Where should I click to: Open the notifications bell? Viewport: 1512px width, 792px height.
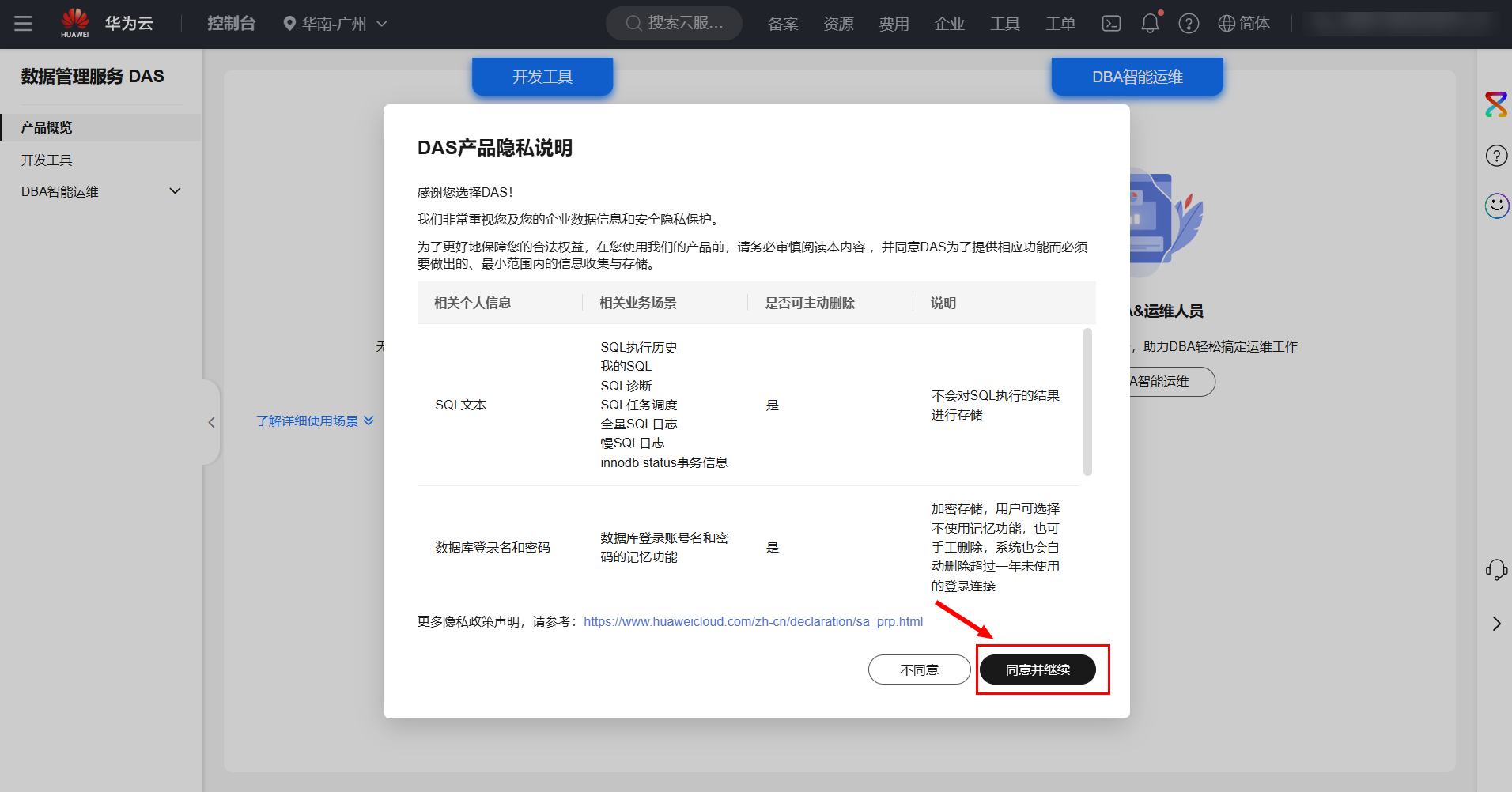[x=1151, y=24]
